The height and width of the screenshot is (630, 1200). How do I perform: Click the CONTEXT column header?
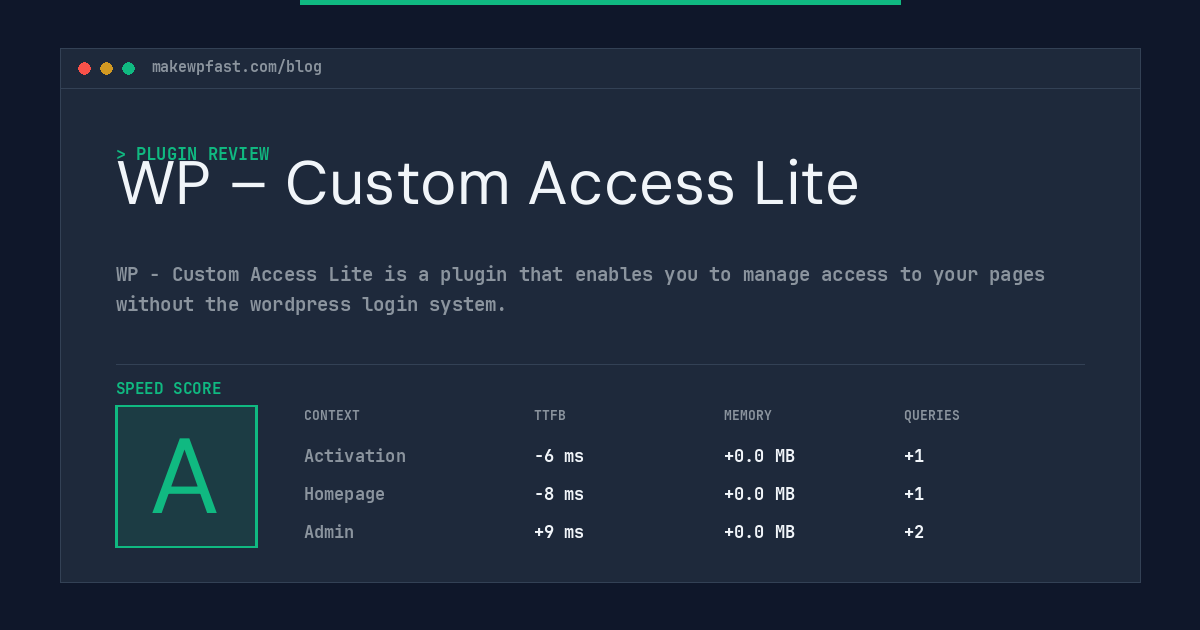[x=332, y=416]
